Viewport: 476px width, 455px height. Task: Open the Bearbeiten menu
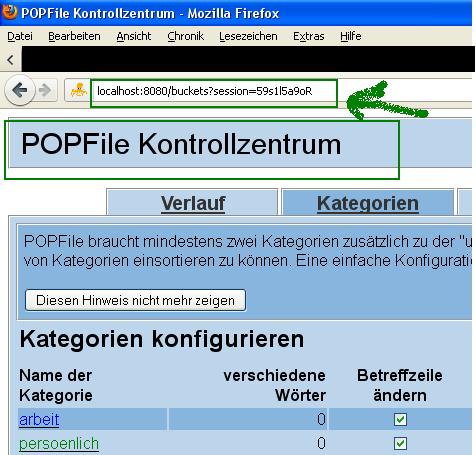tap(74, 36)
